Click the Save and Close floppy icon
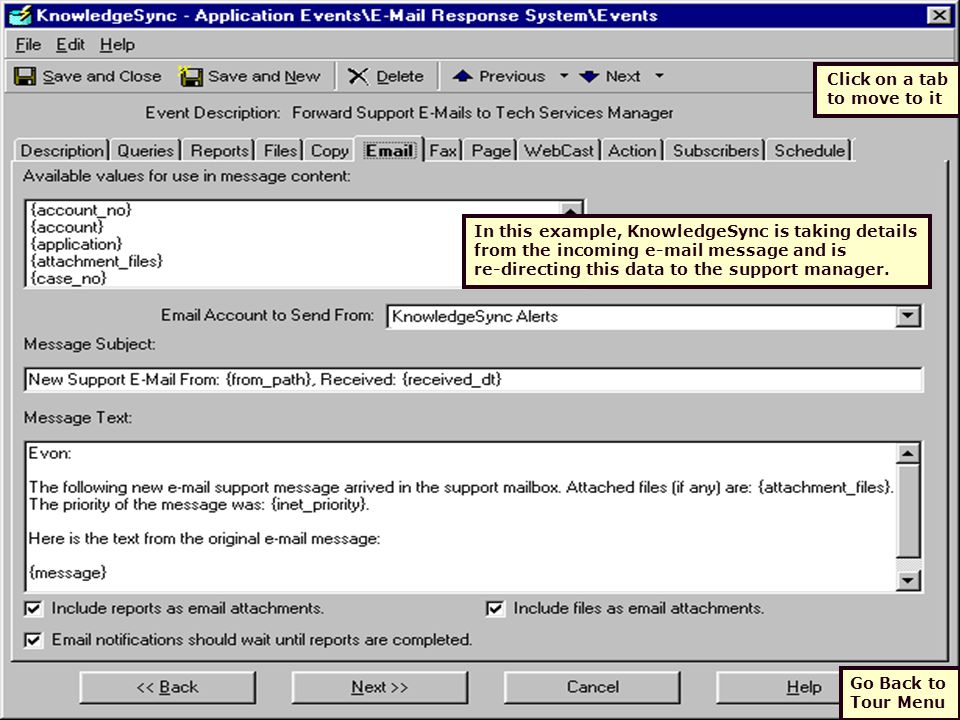 pyautogui.click(x=24, y=77)
